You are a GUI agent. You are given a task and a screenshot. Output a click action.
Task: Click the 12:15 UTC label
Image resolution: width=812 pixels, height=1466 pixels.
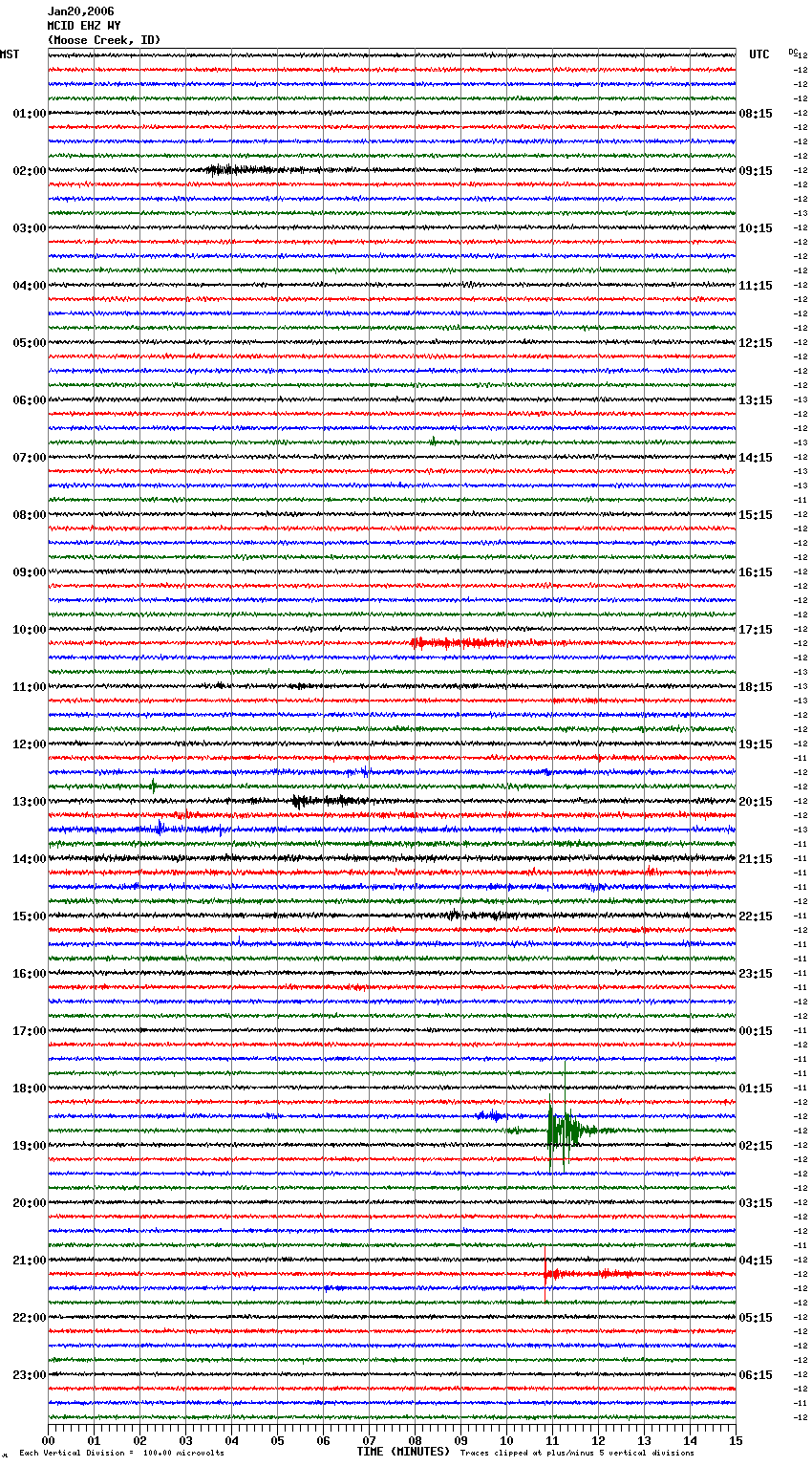click(756, 343)
